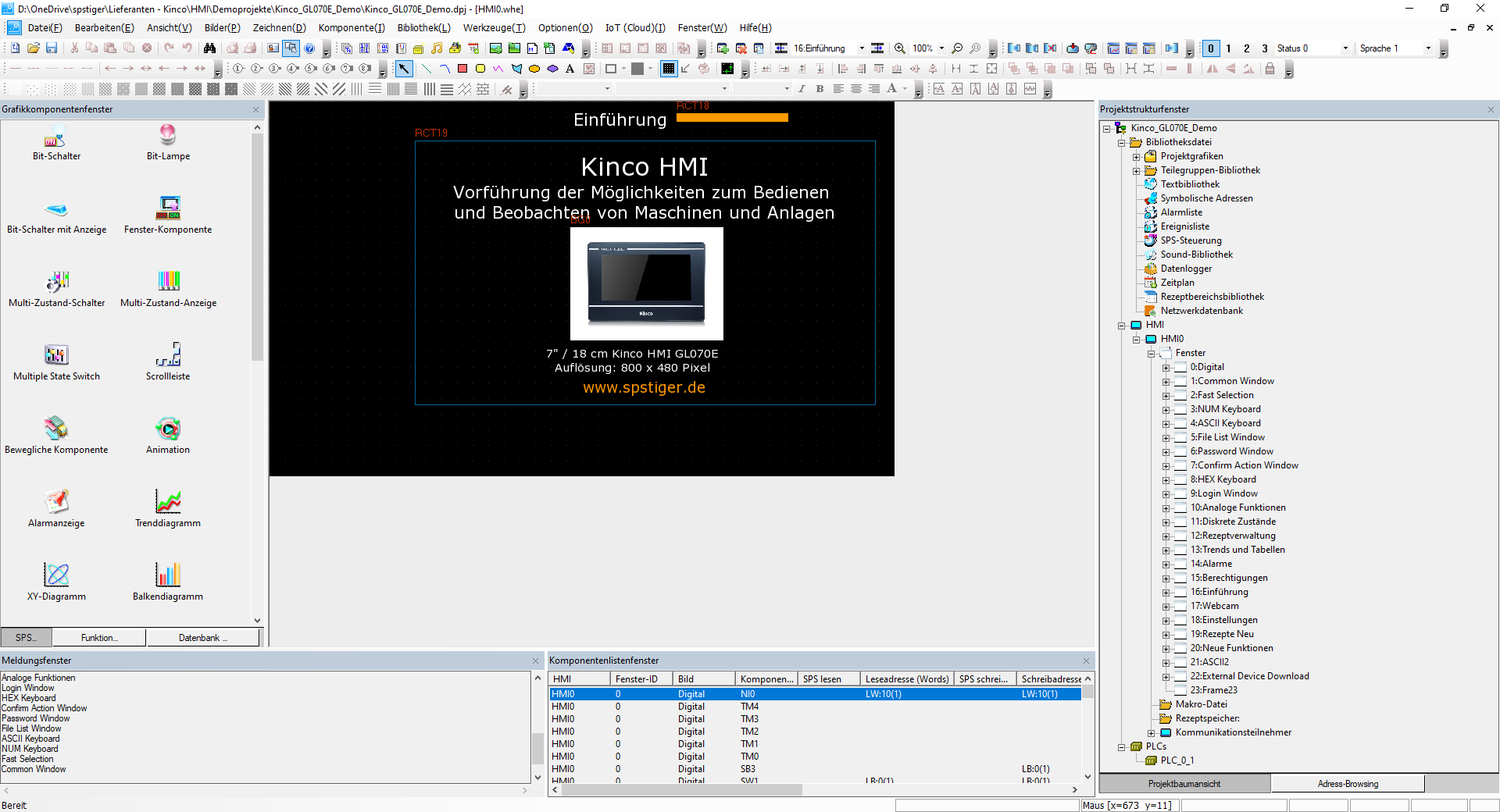Toggle the grid display button
The height and width of the screenshot is (812, 1500).
669,69
